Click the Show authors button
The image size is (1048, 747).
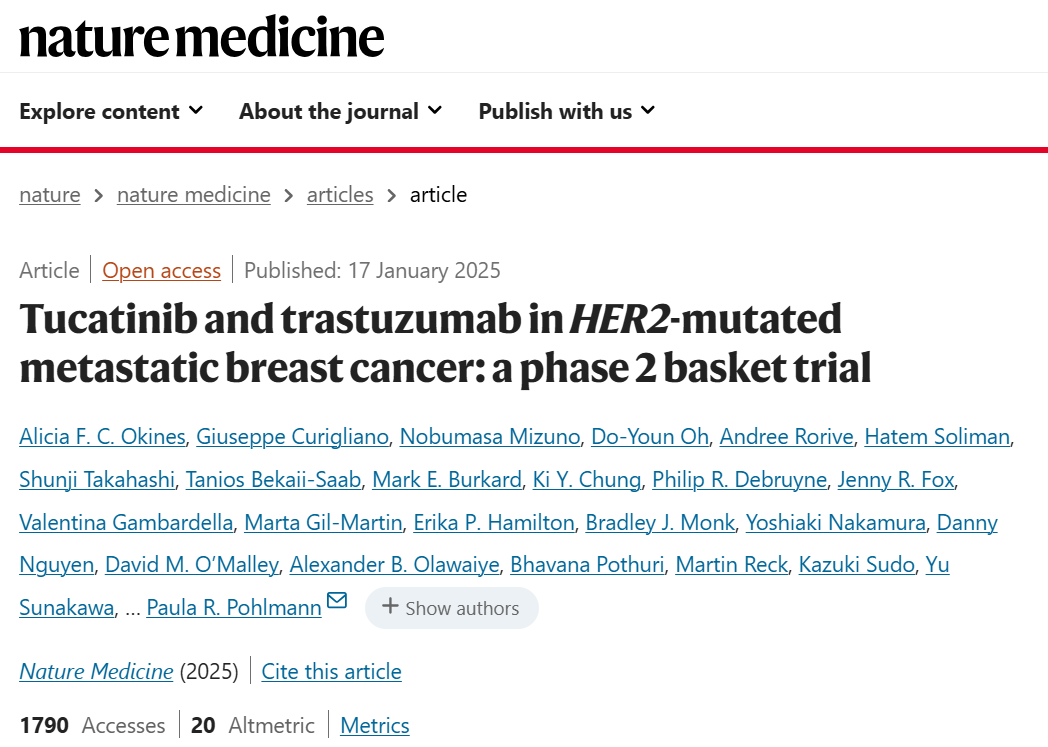click(452, 608)
